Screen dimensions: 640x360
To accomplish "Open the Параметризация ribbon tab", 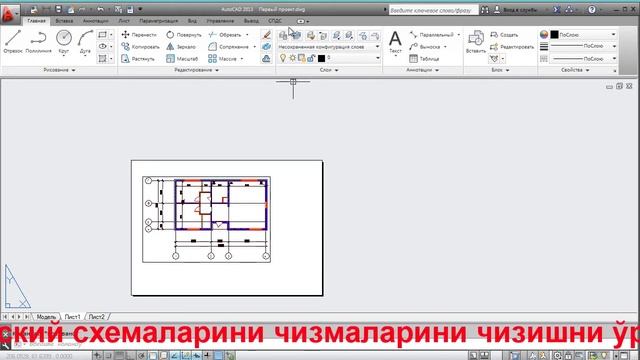I will (x=158, y=21).
